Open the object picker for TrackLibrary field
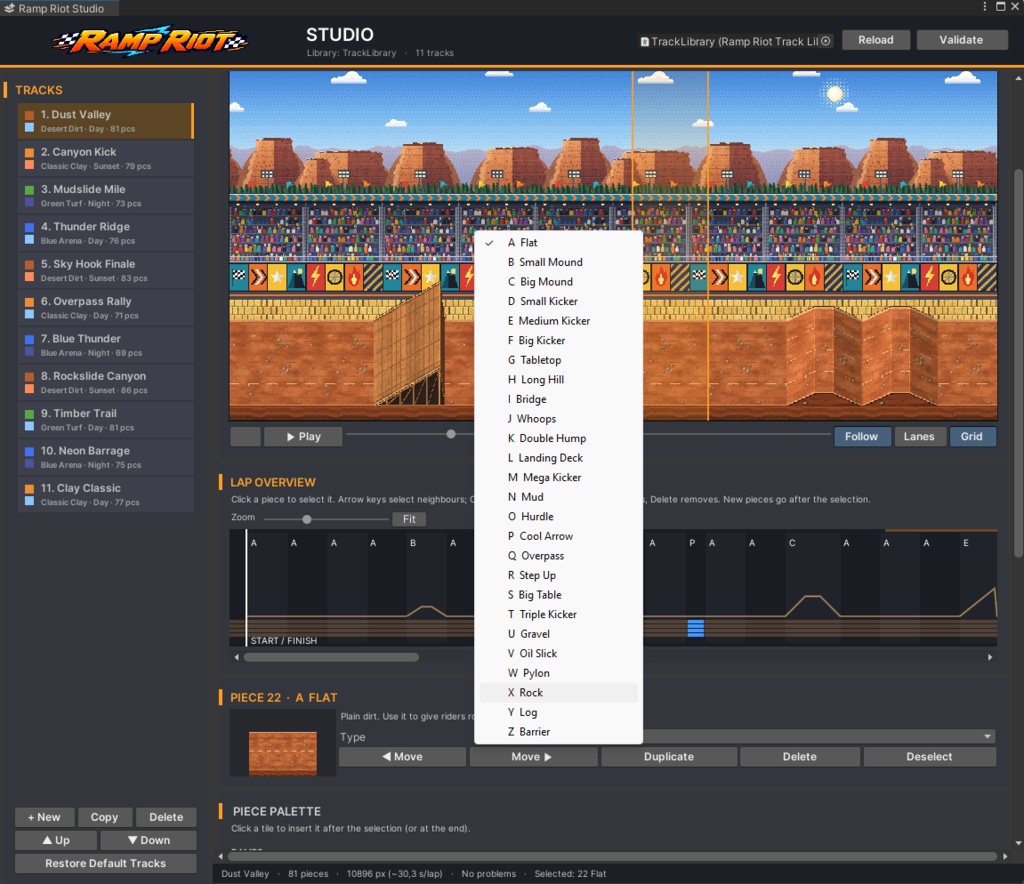Viewport: 1024px width, 884px height. click(826, 41)
